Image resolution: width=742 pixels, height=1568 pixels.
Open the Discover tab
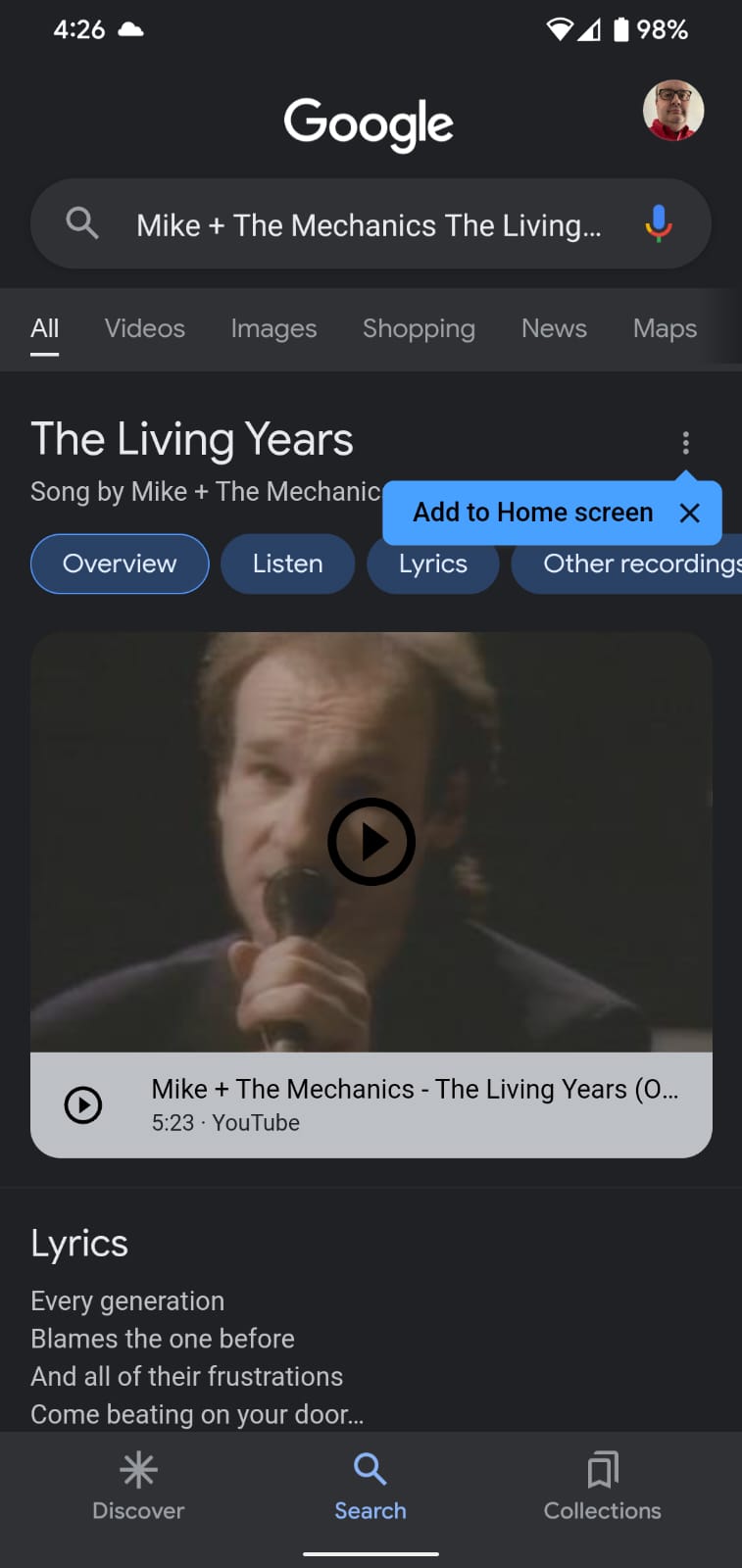[x=138, y=1486]
